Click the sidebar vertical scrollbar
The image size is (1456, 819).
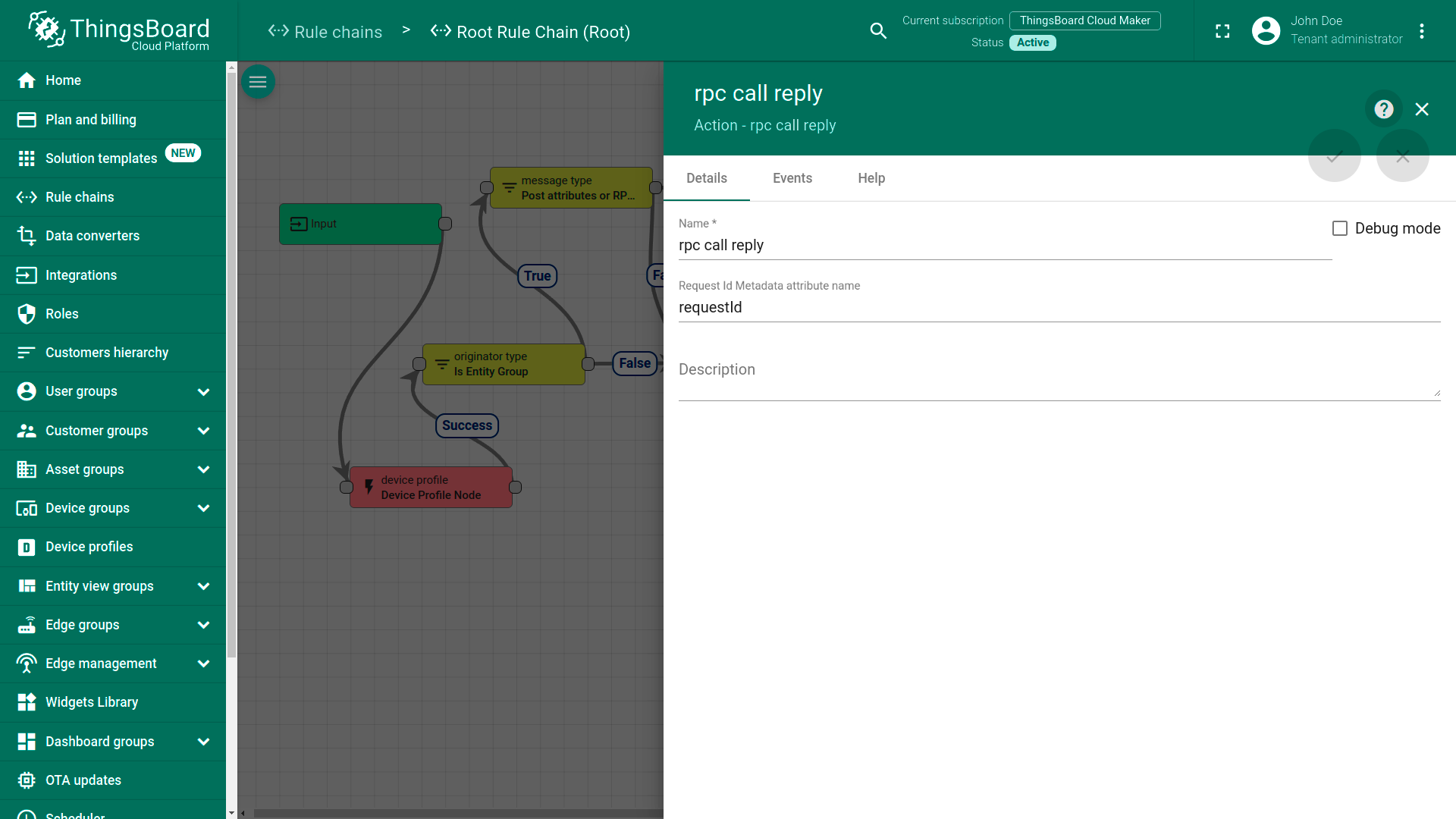pyautogui.click(x=231, y=364)
